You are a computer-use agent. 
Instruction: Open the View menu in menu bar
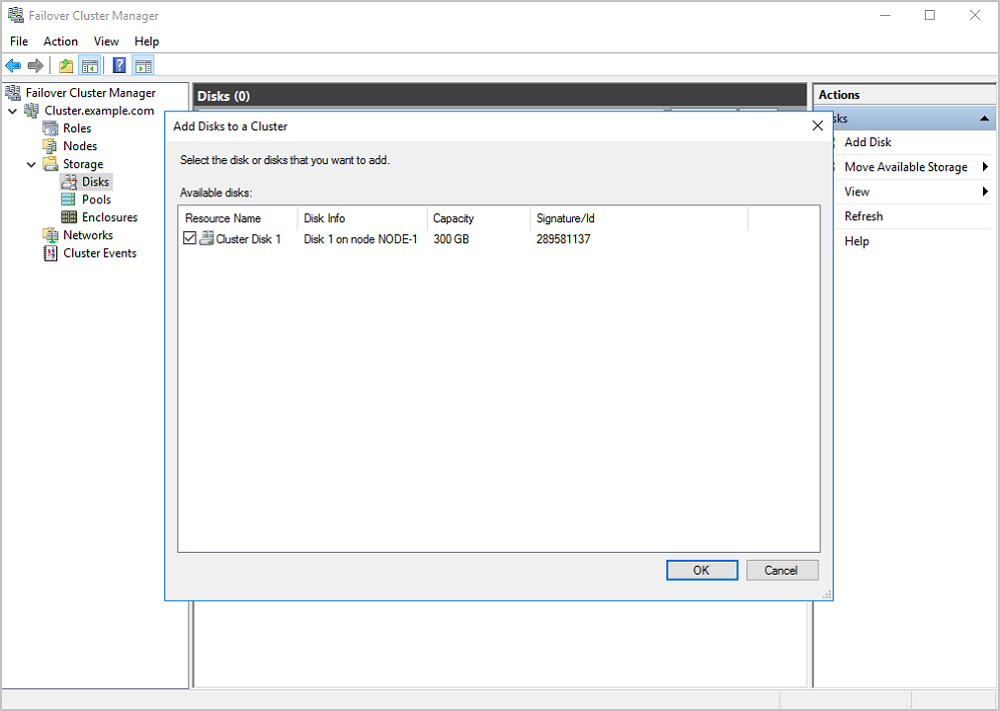106,41
